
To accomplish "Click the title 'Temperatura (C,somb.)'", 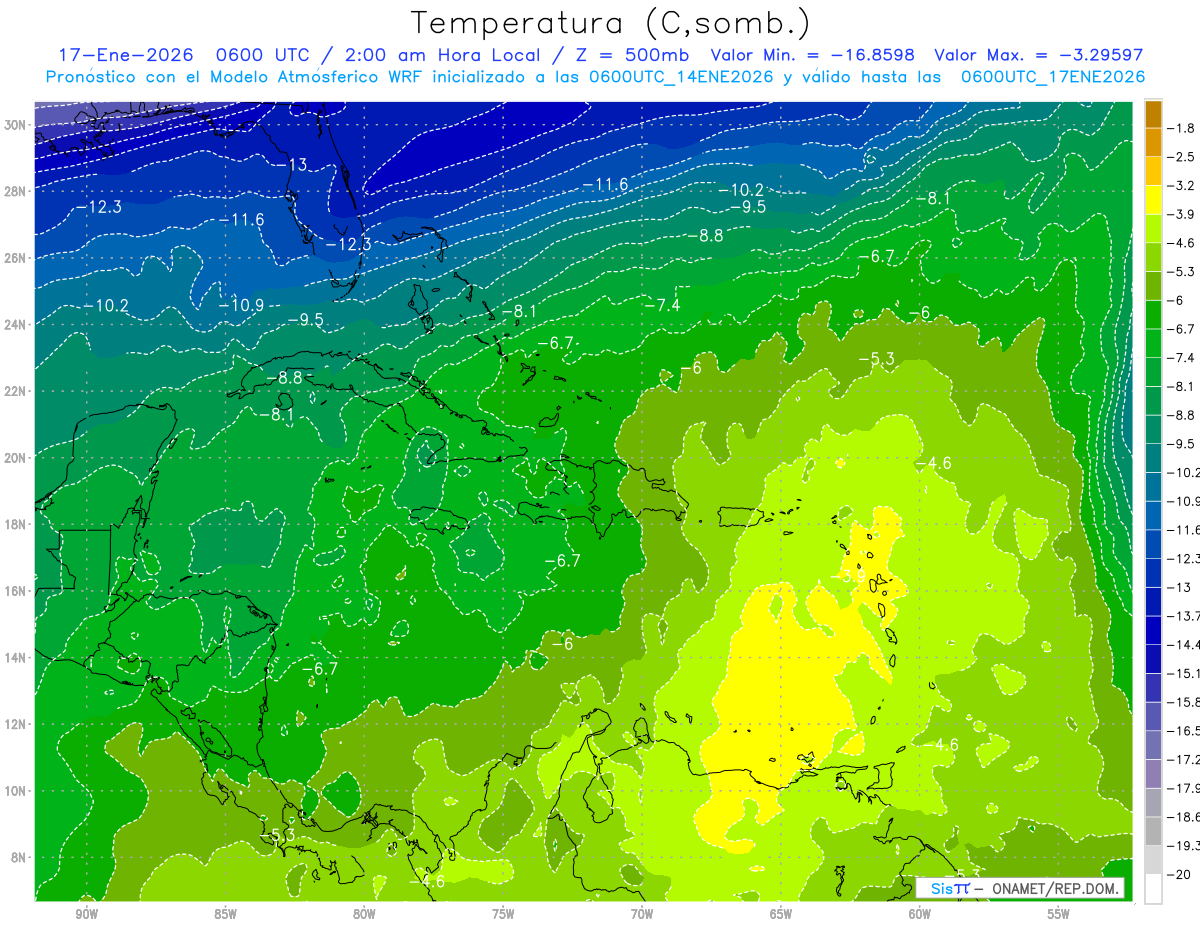I will [x=611, y=23].
